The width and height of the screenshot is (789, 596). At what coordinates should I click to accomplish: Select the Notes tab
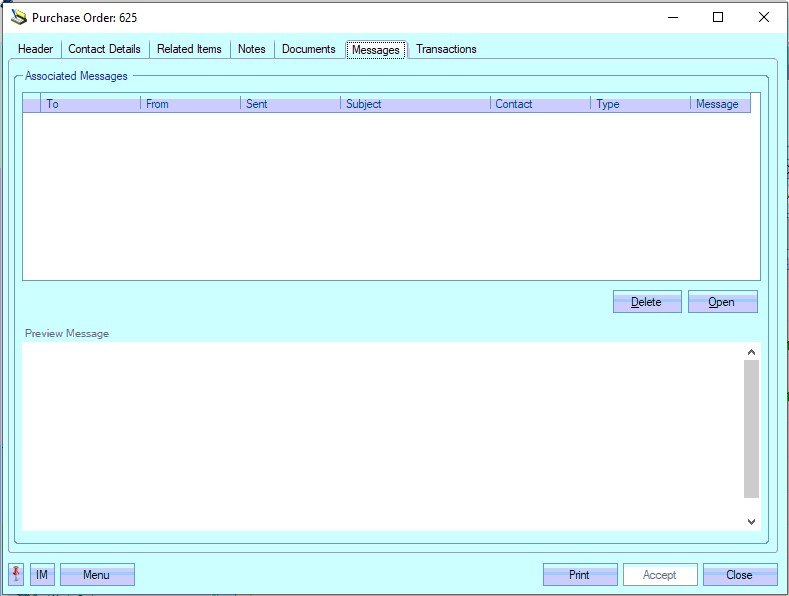252,49
